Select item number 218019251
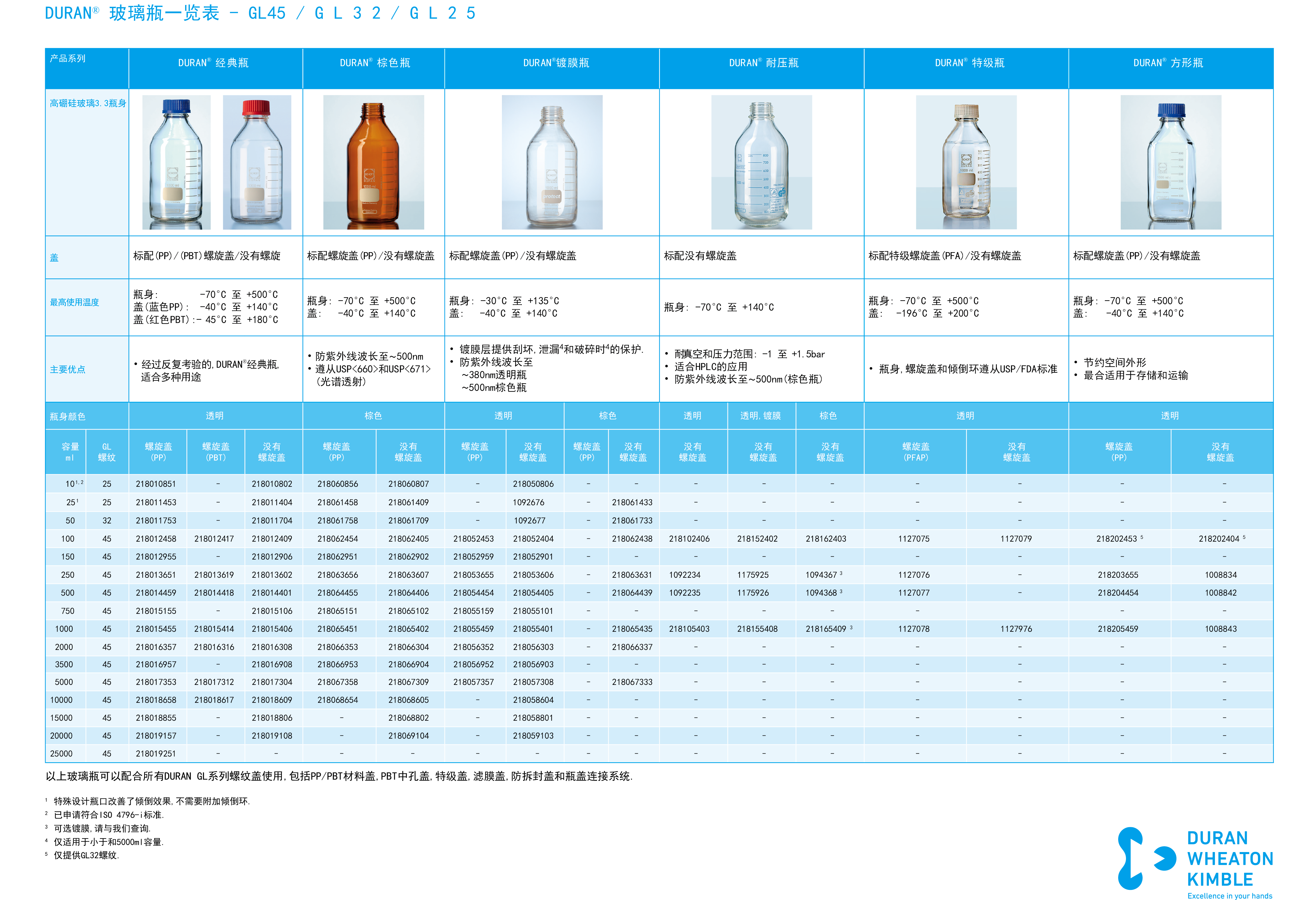The width and height of the screenshot is (1316, 900). 156,754
